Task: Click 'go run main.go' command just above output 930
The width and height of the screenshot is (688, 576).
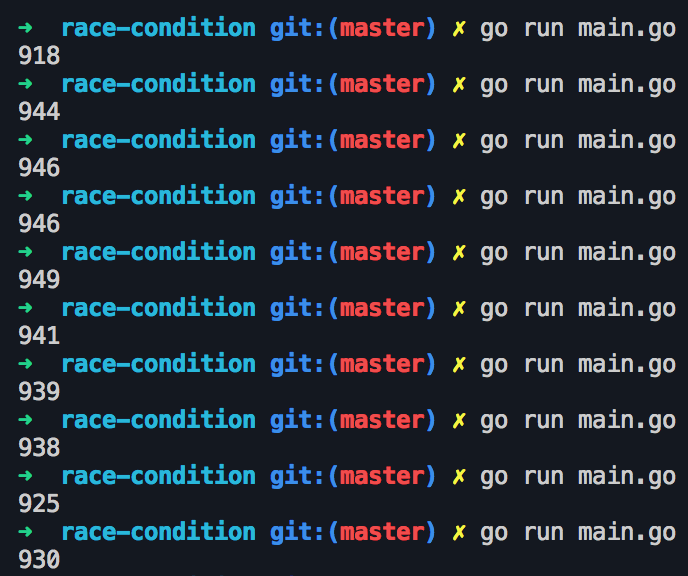Action: [x=578, y=533]
